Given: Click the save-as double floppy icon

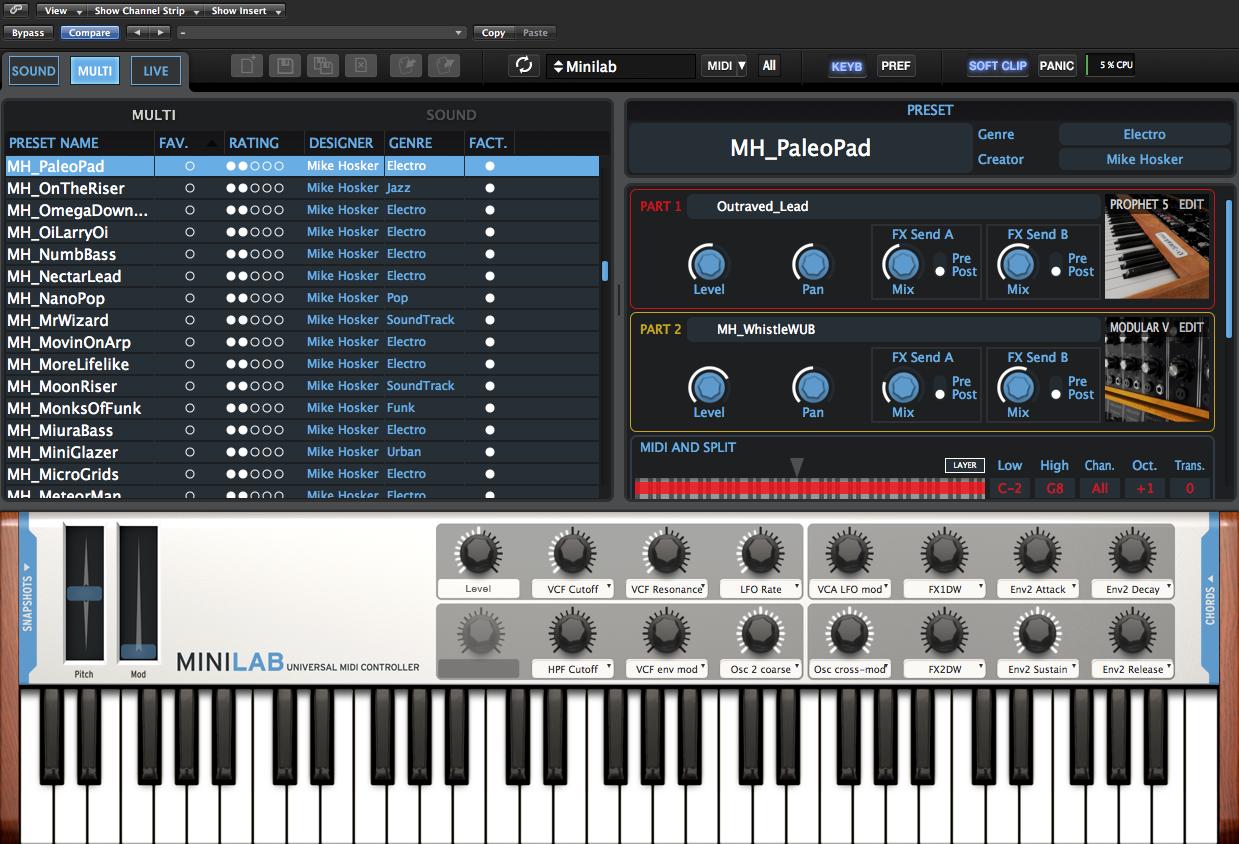Looking at the screenshot, I should (322, 66).
